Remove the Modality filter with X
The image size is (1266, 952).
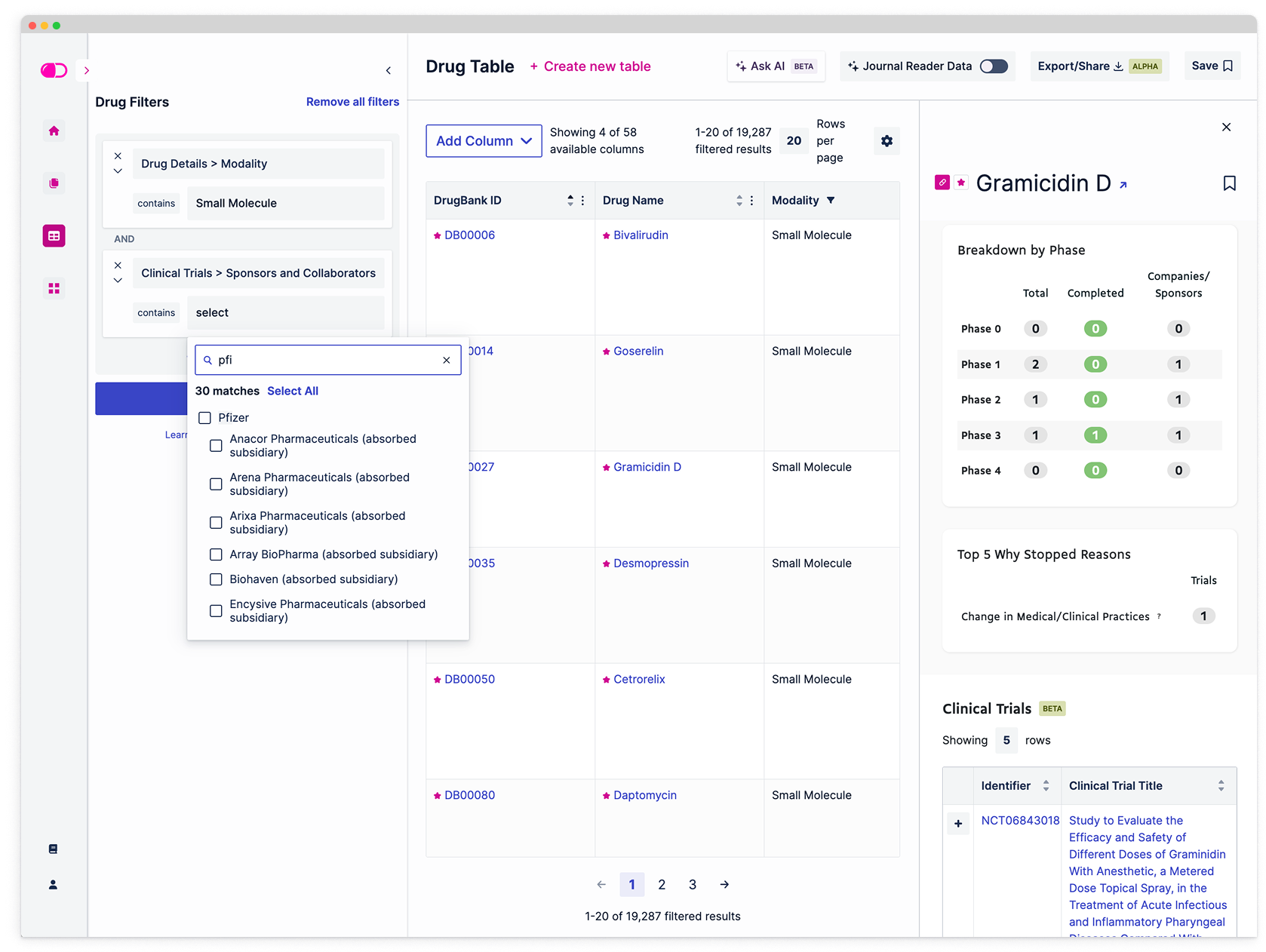click(118, 156)
